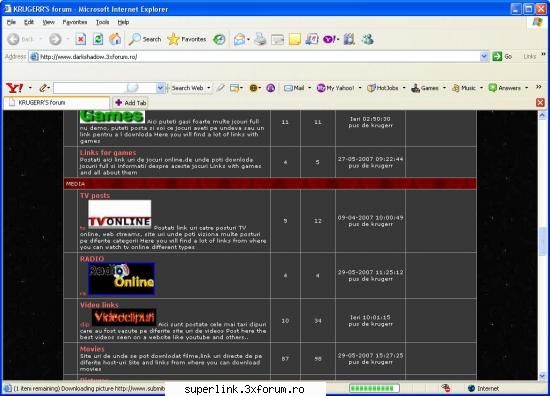The image size is (550, 396).
Task: Click the Search Web button
Action: (x=187, y=88)
